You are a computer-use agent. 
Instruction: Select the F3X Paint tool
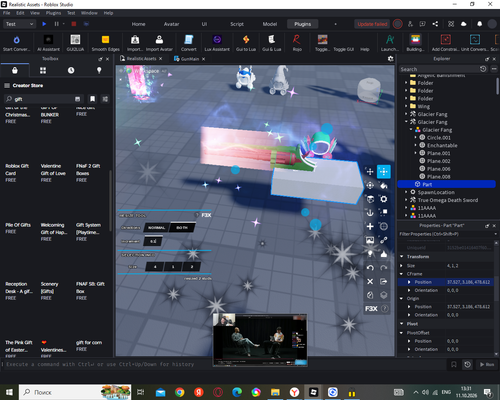click(x=384, y=185)
